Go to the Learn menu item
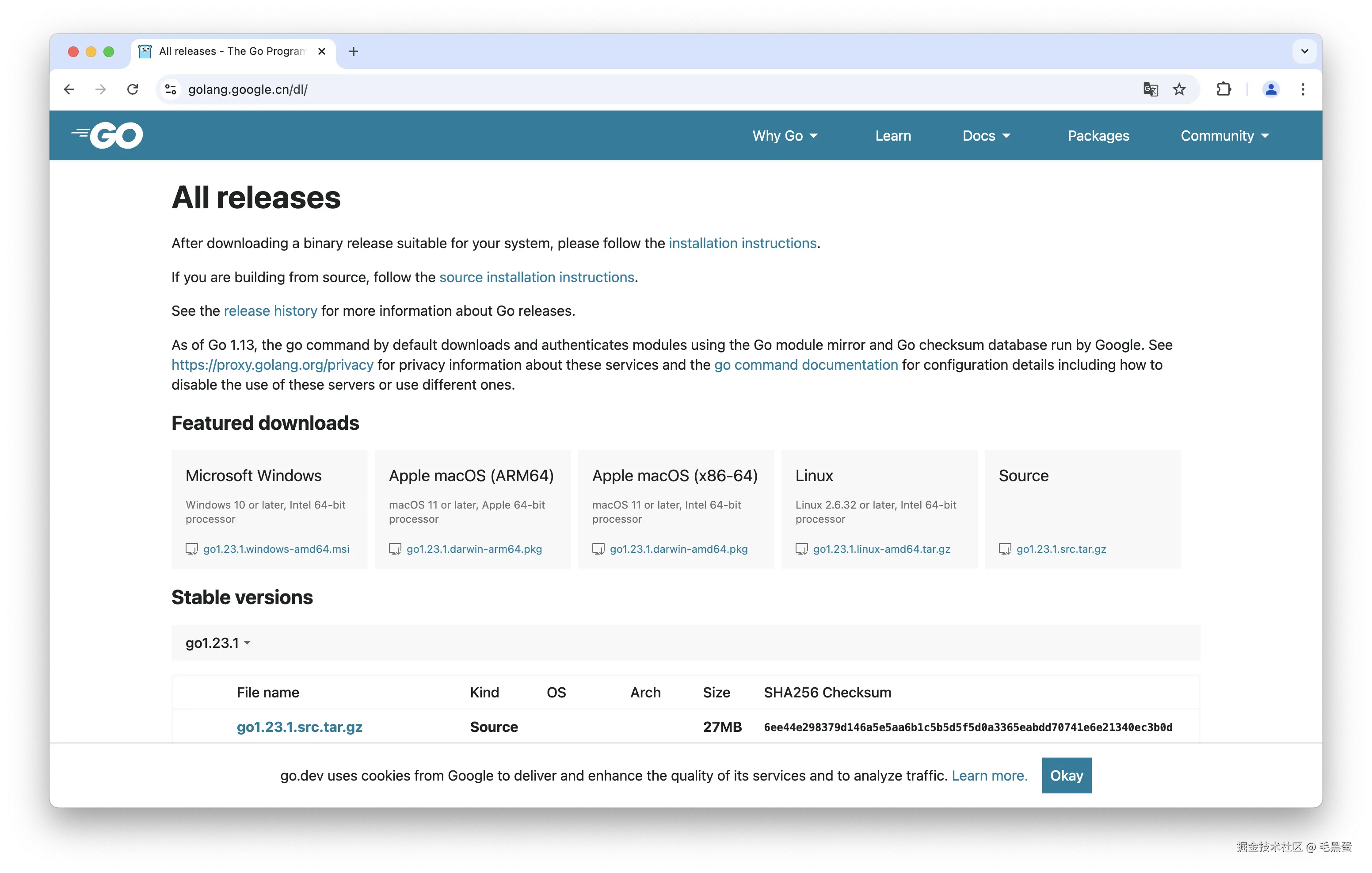 893,136
